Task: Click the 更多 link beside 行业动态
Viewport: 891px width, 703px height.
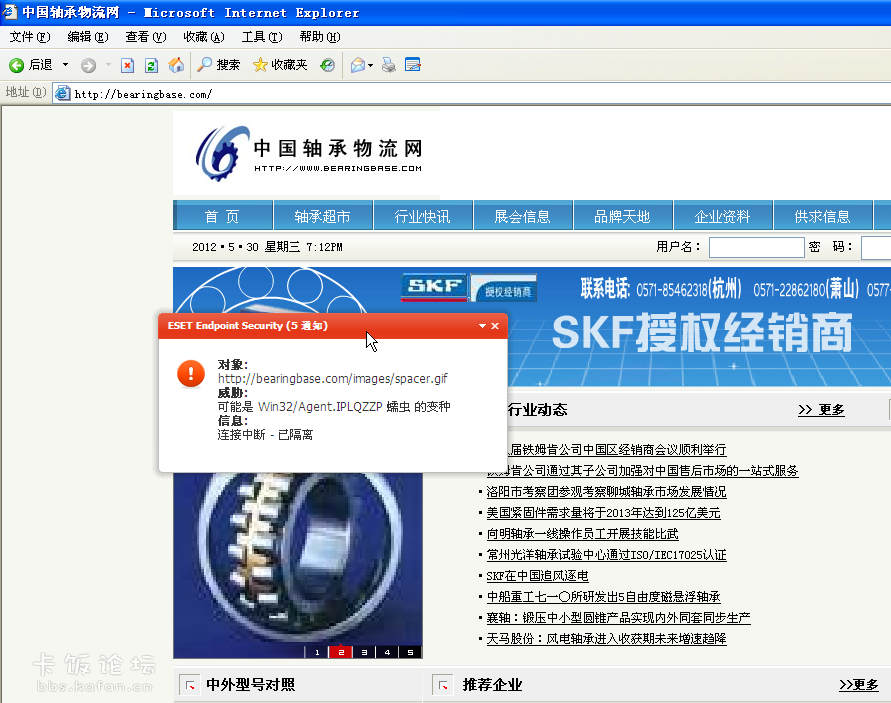Action: [x=821, y=409]
